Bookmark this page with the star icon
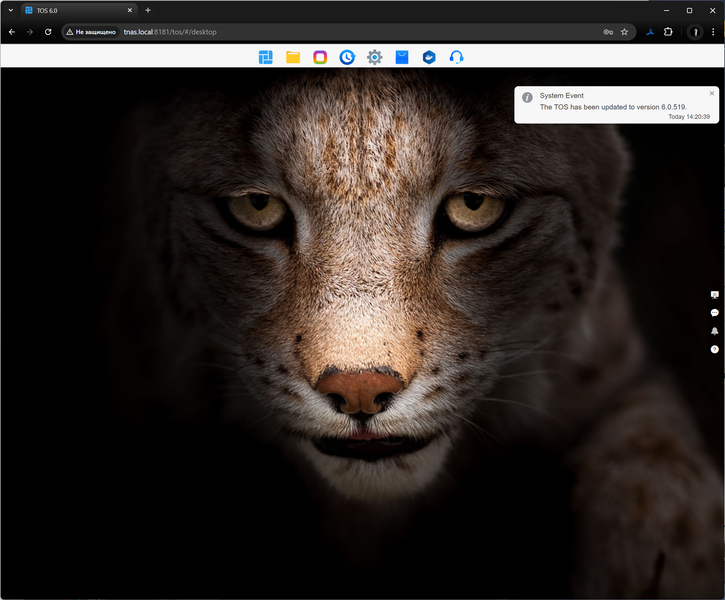Image resolution: width=725 pixels, height=600 pixels. pos(624,32)
